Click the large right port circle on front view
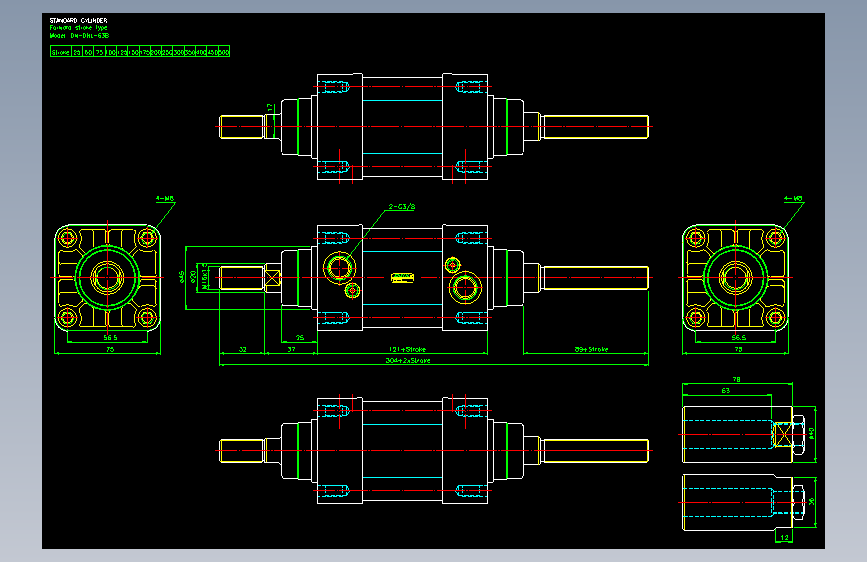The height and width of the screenshot is (562, 867). [465, 288]
